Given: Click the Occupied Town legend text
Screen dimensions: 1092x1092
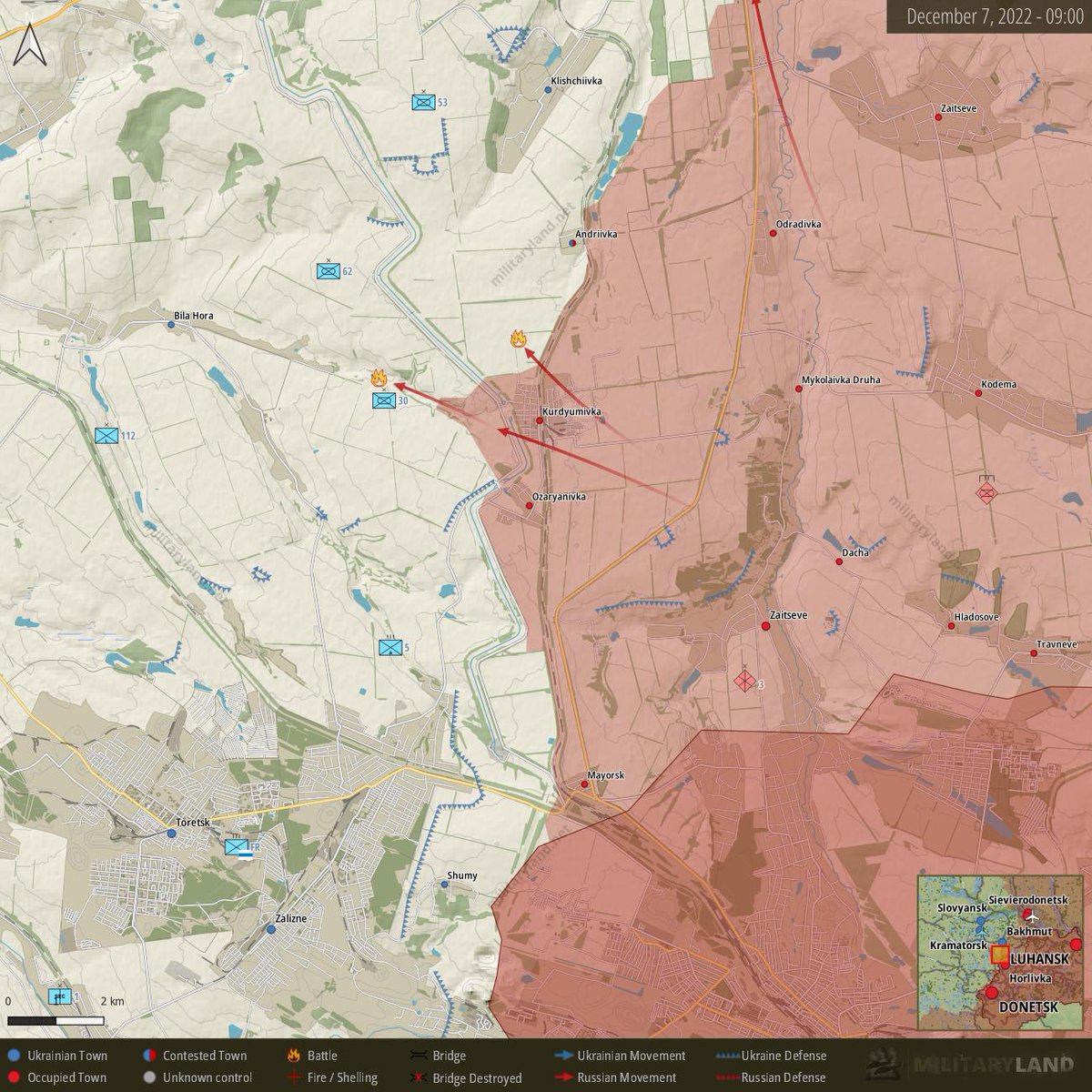Looking at the screenshot, I should click(67, 1077).
